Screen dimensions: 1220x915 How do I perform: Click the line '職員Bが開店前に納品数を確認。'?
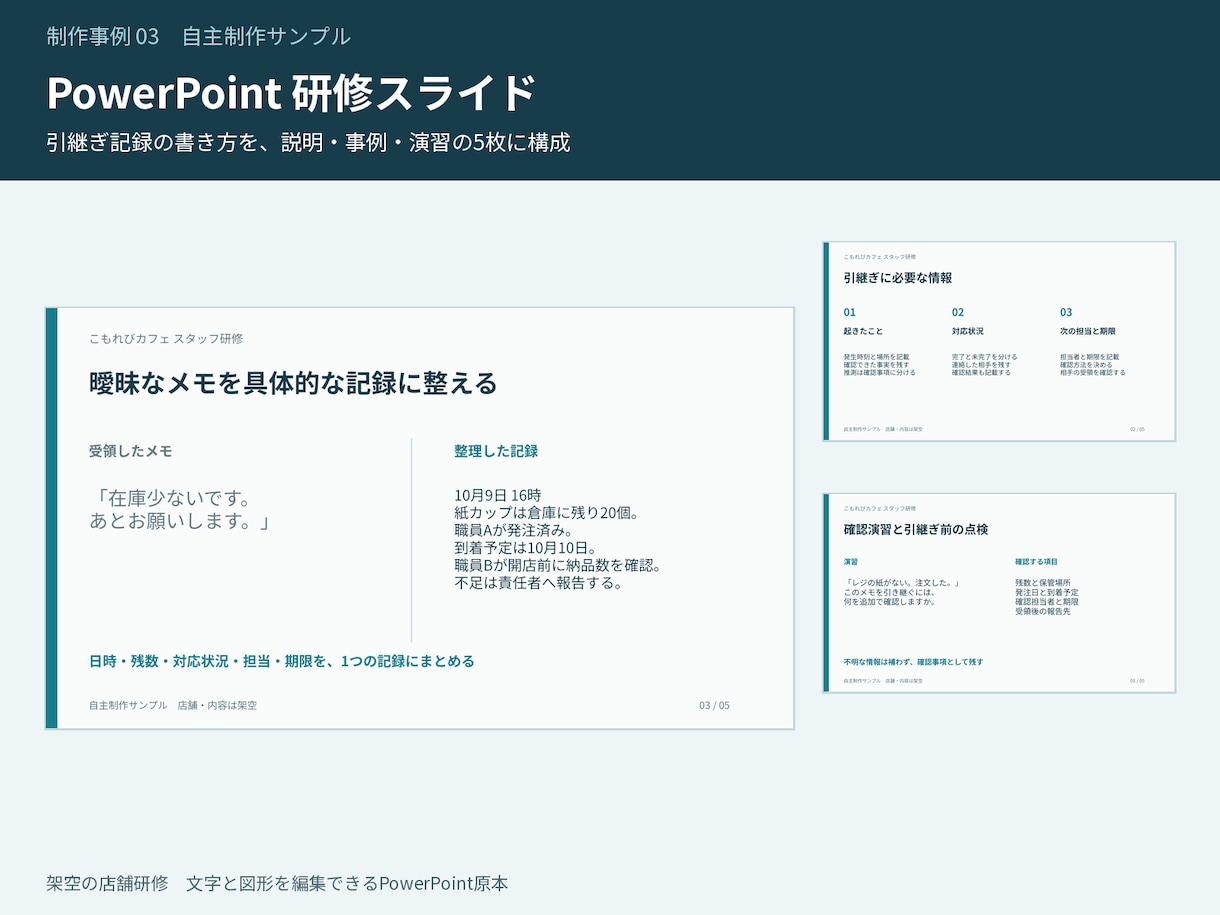pyautogui.click(x=558, y=565)
